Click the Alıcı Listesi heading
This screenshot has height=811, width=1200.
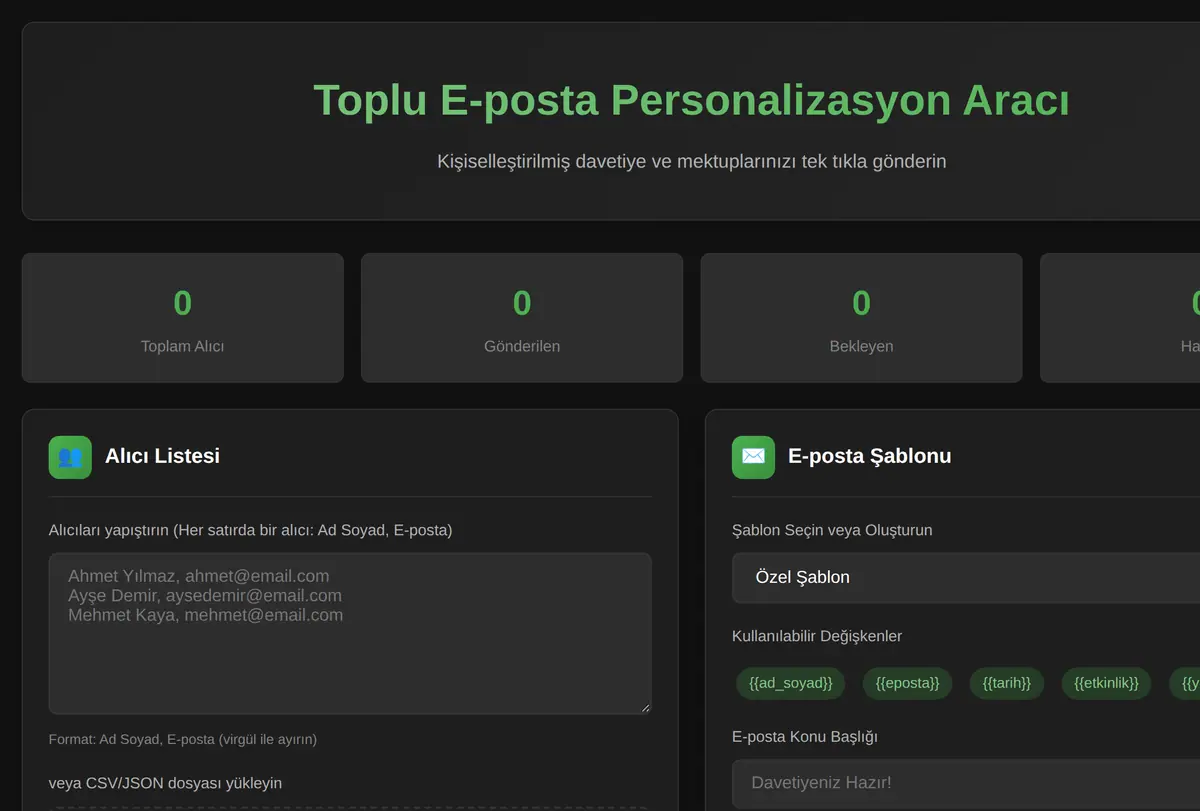pos(162,456)
